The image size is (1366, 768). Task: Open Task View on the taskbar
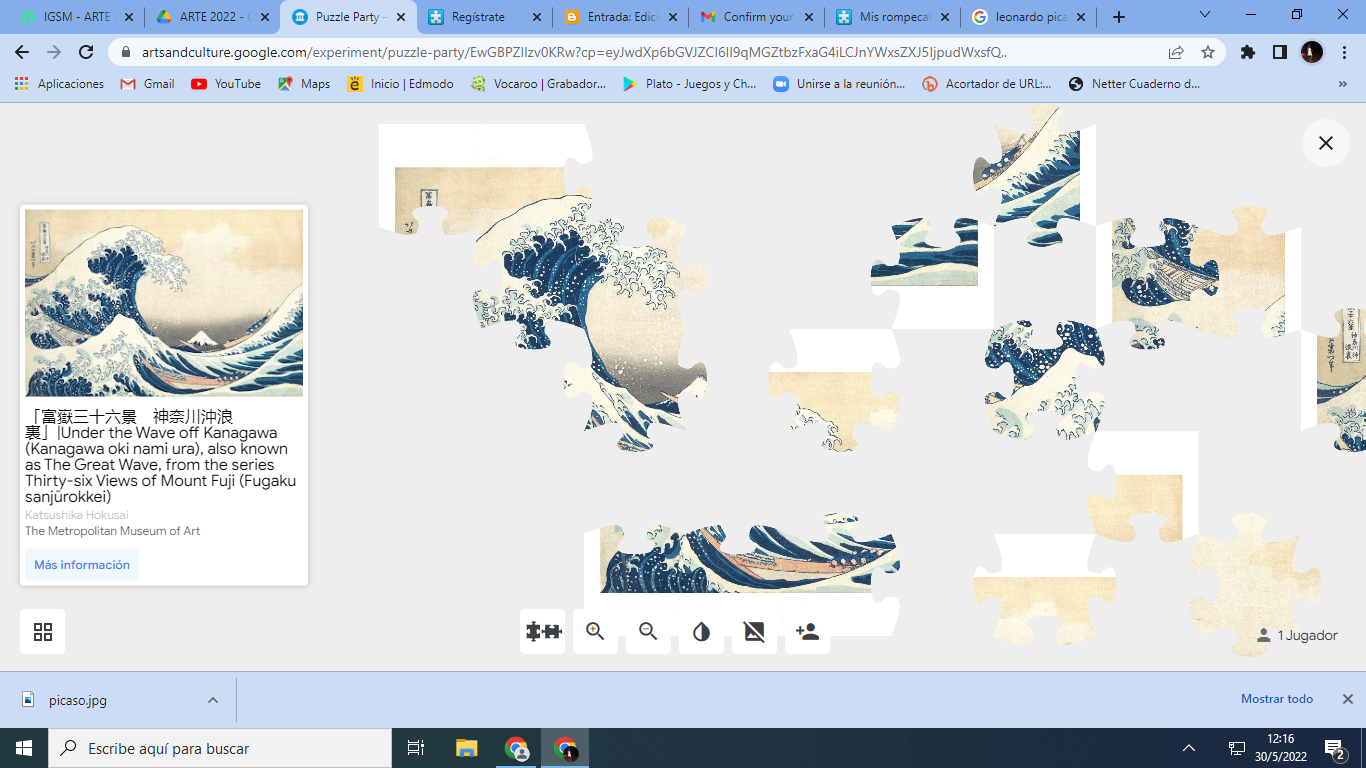[416, 748]
